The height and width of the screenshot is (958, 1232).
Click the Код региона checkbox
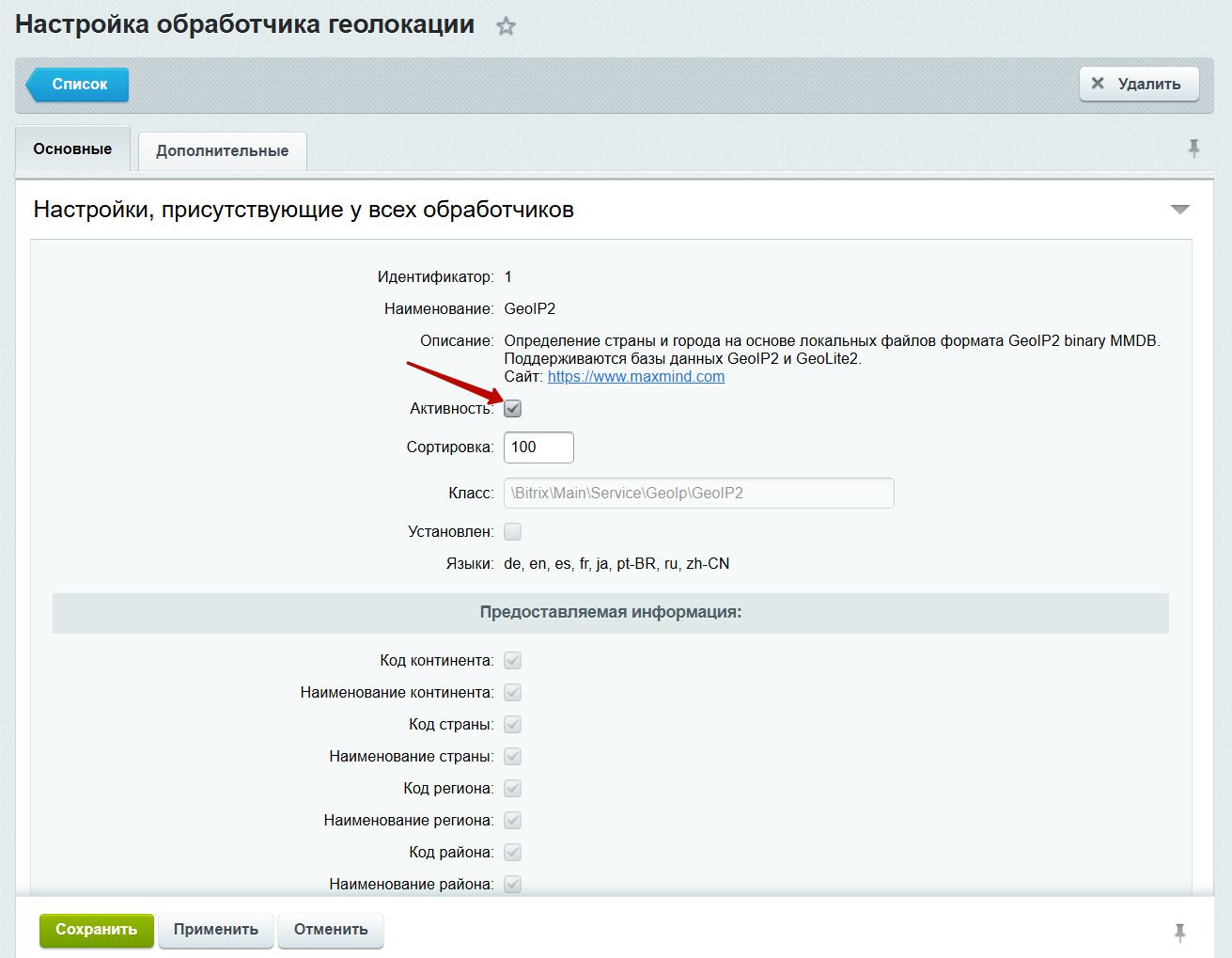[512, 788]
